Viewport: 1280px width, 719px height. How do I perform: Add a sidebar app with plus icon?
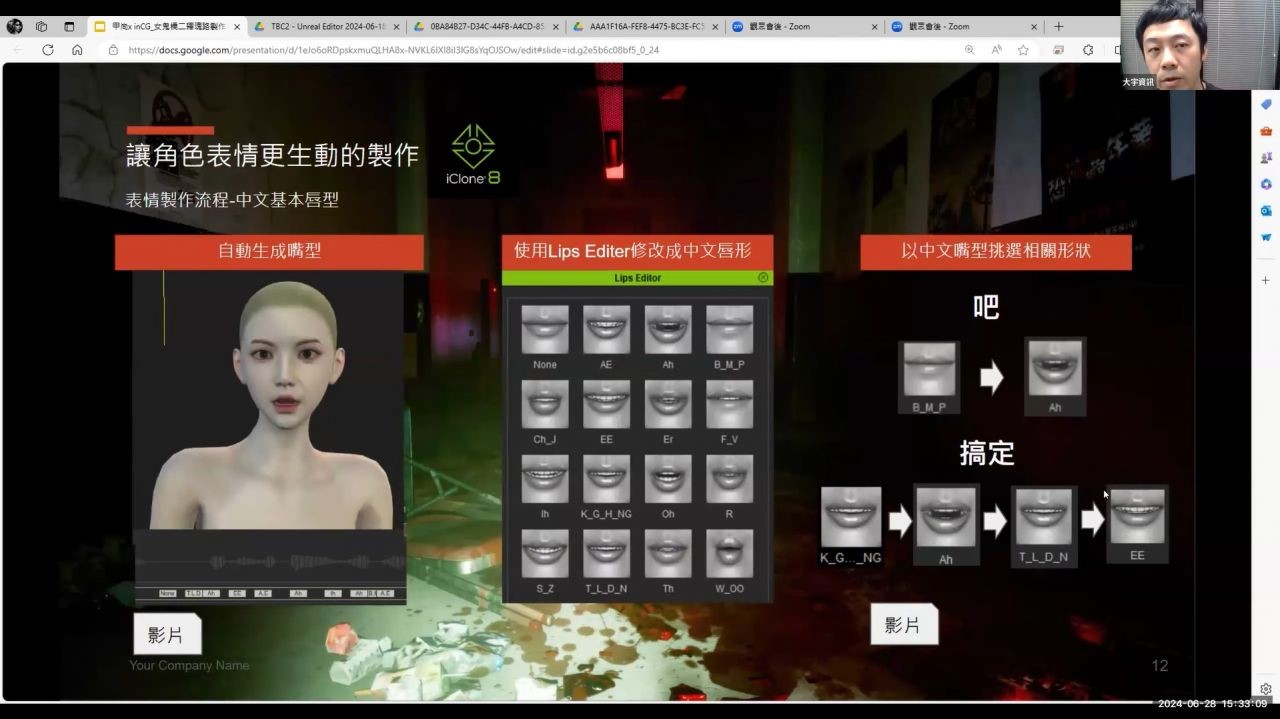1266,280
